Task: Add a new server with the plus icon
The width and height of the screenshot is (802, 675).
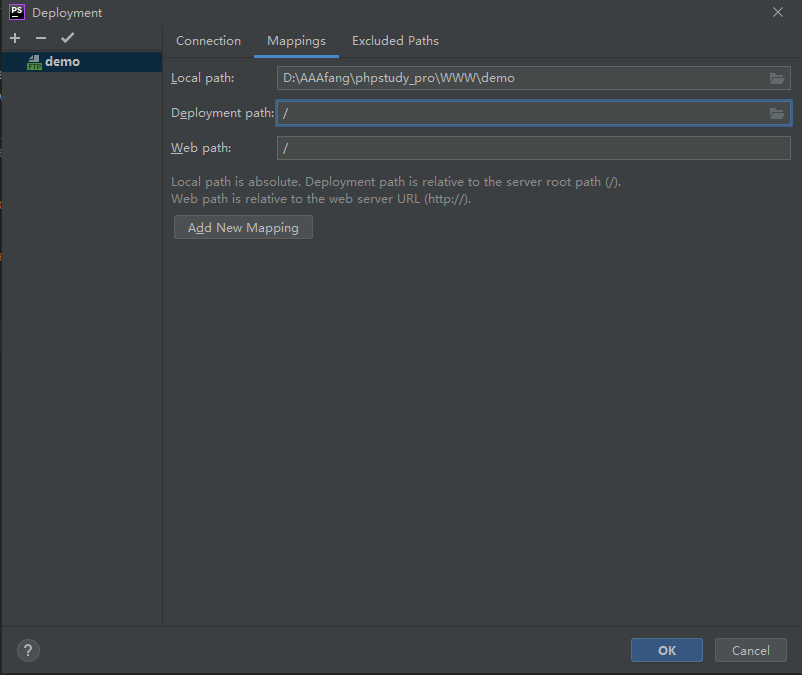Action: pos(14,37)
